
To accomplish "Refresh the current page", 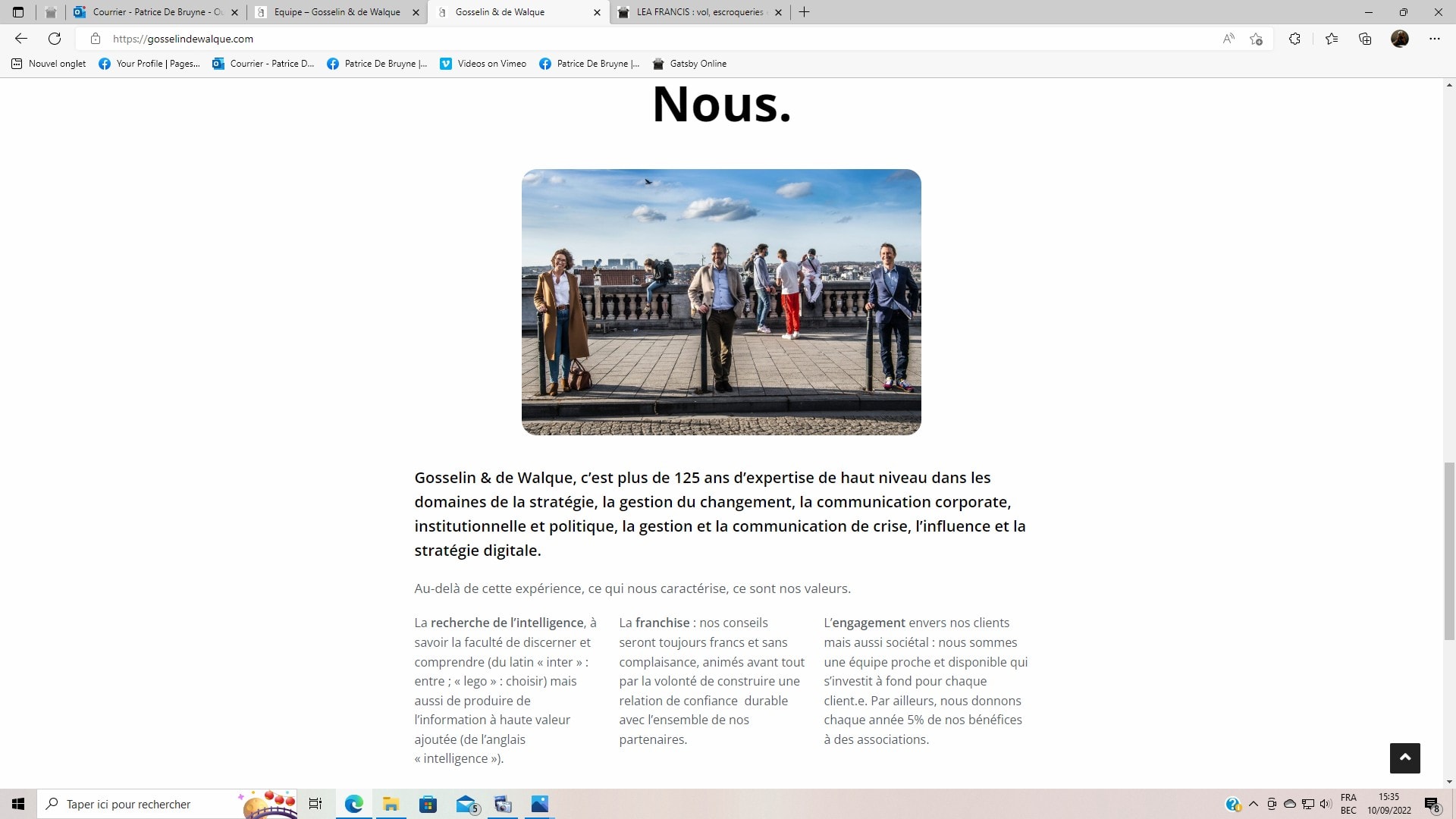I will [55, 39].
